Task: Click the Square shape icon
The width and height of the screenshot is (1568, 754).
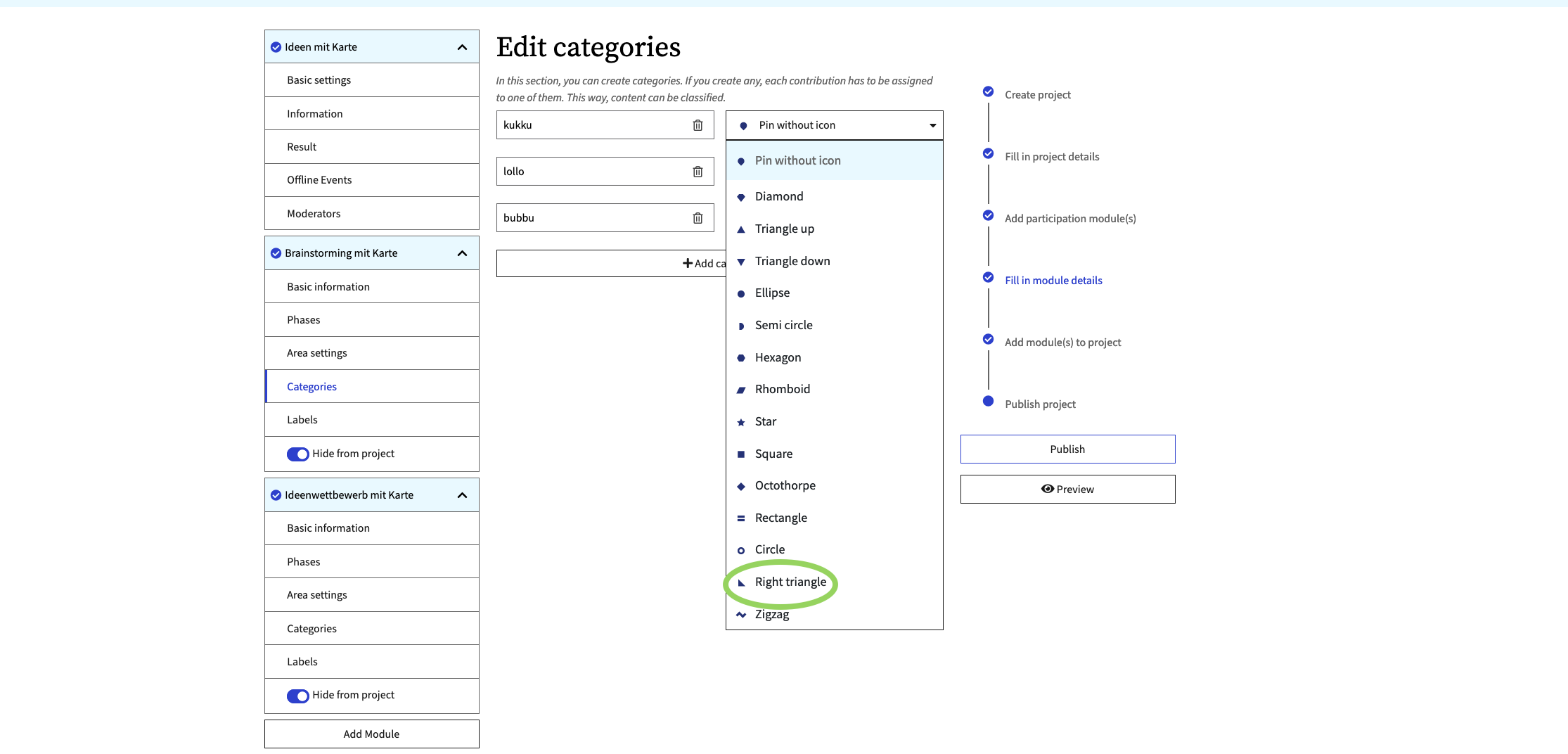Action: [x=740, y=454]
